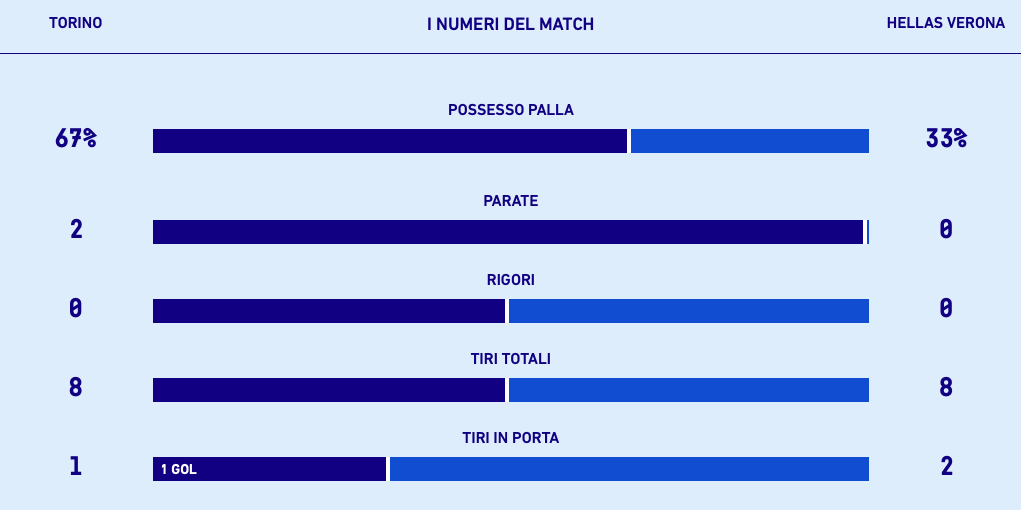Click the PARATE stat label
This screenshot has width=1021, height=510.
tap(510, 201)
